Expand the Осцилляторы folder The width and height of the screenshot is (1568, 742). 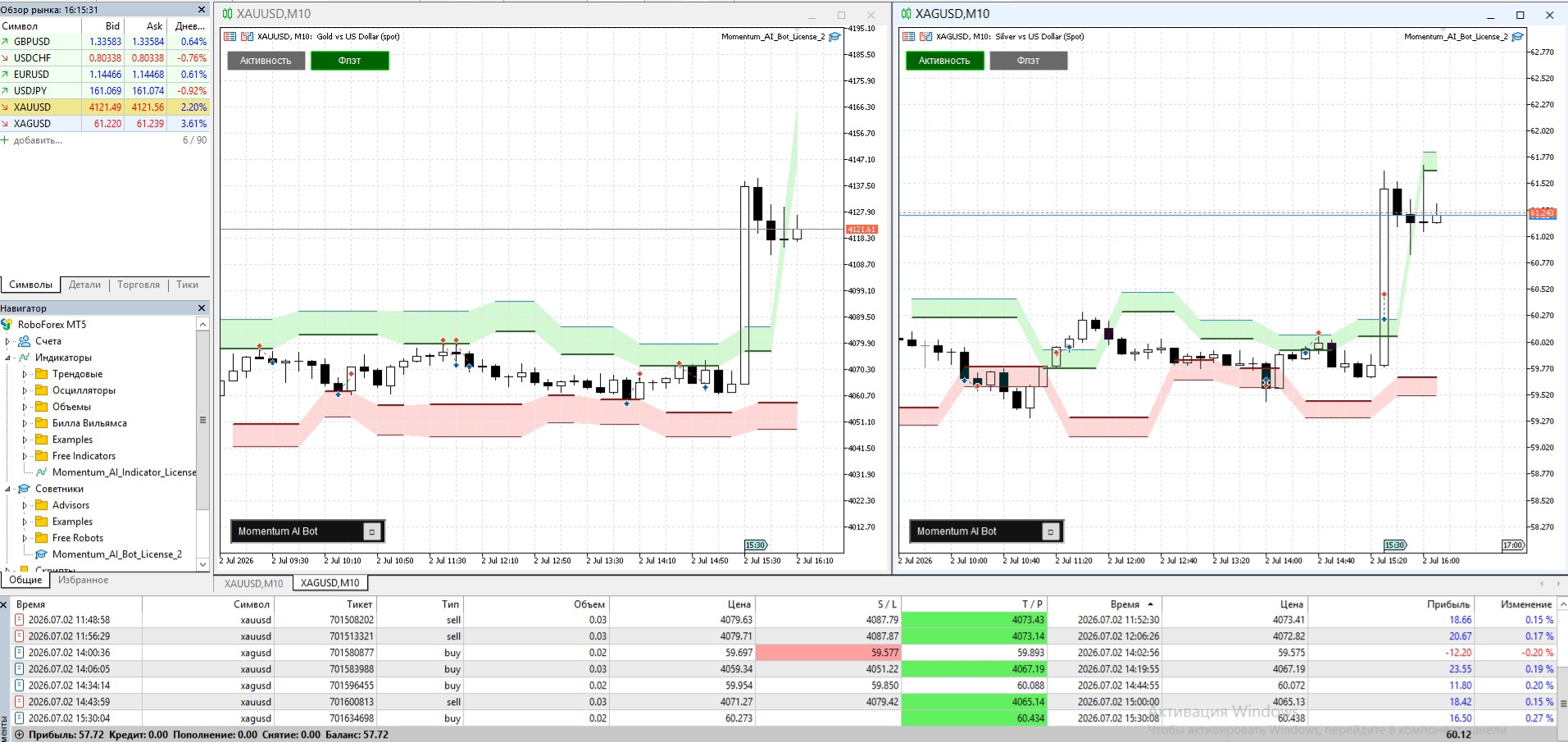[x=25, y=390]
